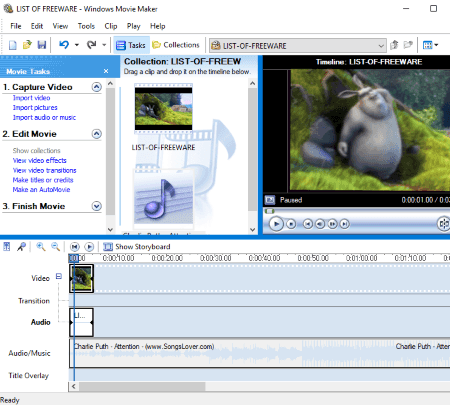Screen dimensions: 450x405
Task: Save the project with the floppy disk icon
Action: click(x=42, y=45)
